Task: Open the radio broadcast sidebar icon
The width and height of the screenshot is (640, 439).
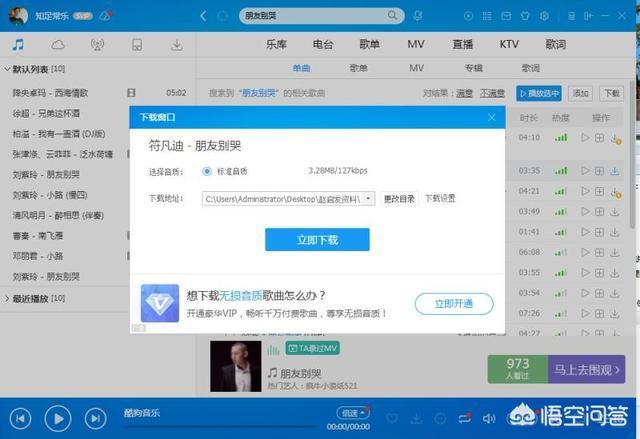Action: click(x=97, y=44)
